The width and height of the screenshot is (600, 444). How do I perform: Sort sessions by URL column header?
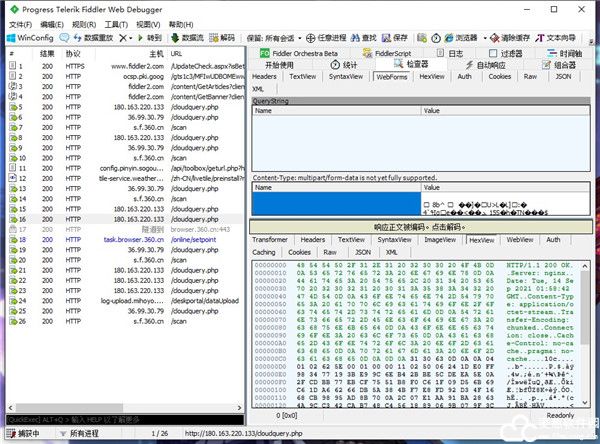176,54
